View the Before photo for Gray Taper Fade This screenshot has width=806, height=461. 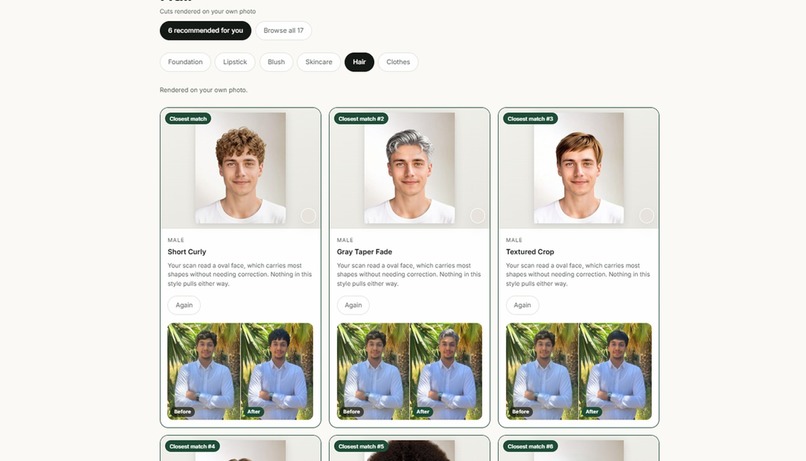tap(373, 371)
